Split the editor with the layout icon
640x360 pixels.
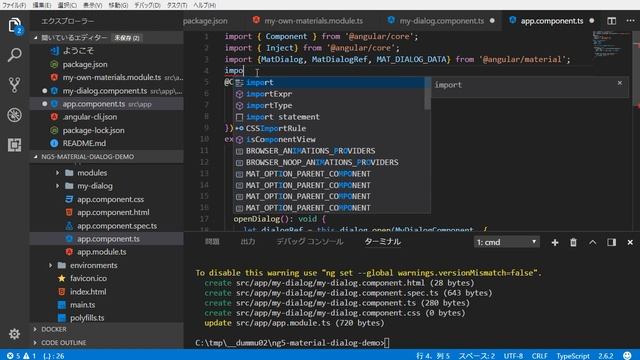611,21
